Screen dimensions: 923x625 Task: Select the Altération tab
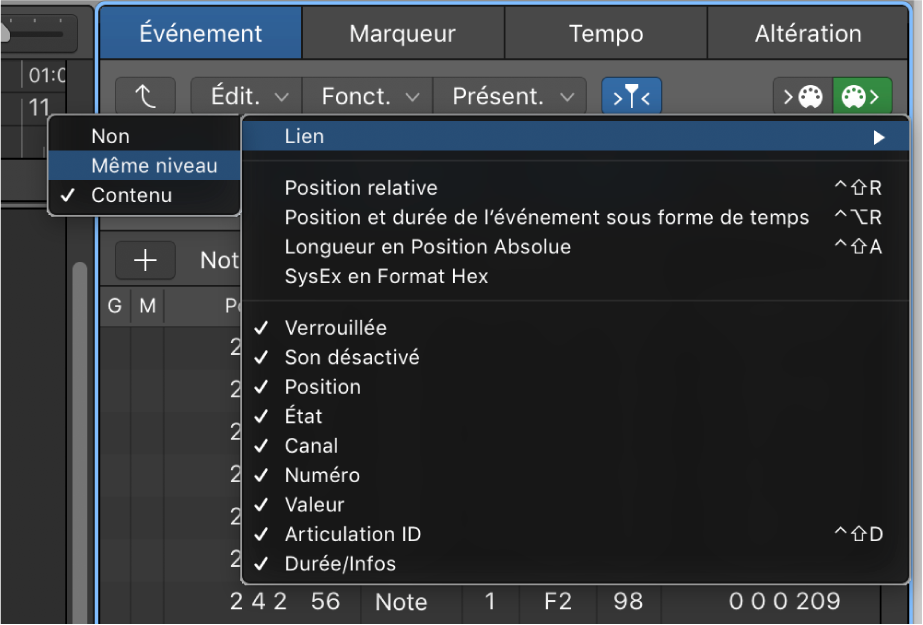point(807,33)
